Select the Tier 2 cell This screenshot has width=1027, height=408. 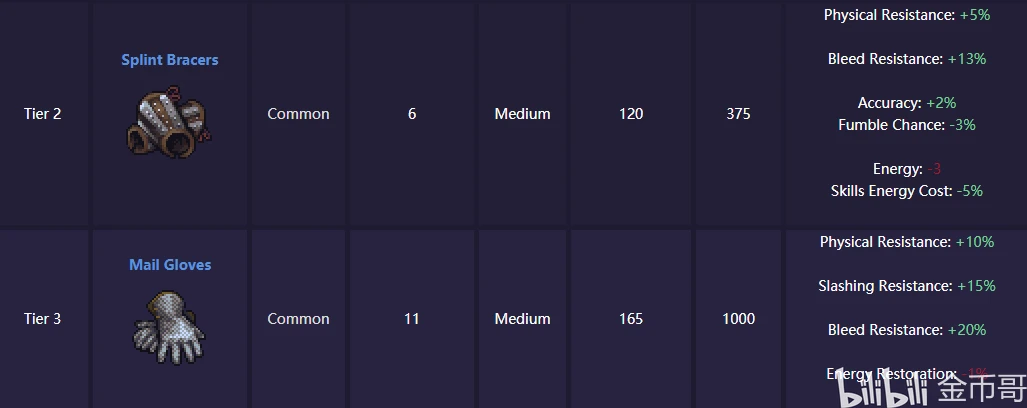tap(43, 114)
